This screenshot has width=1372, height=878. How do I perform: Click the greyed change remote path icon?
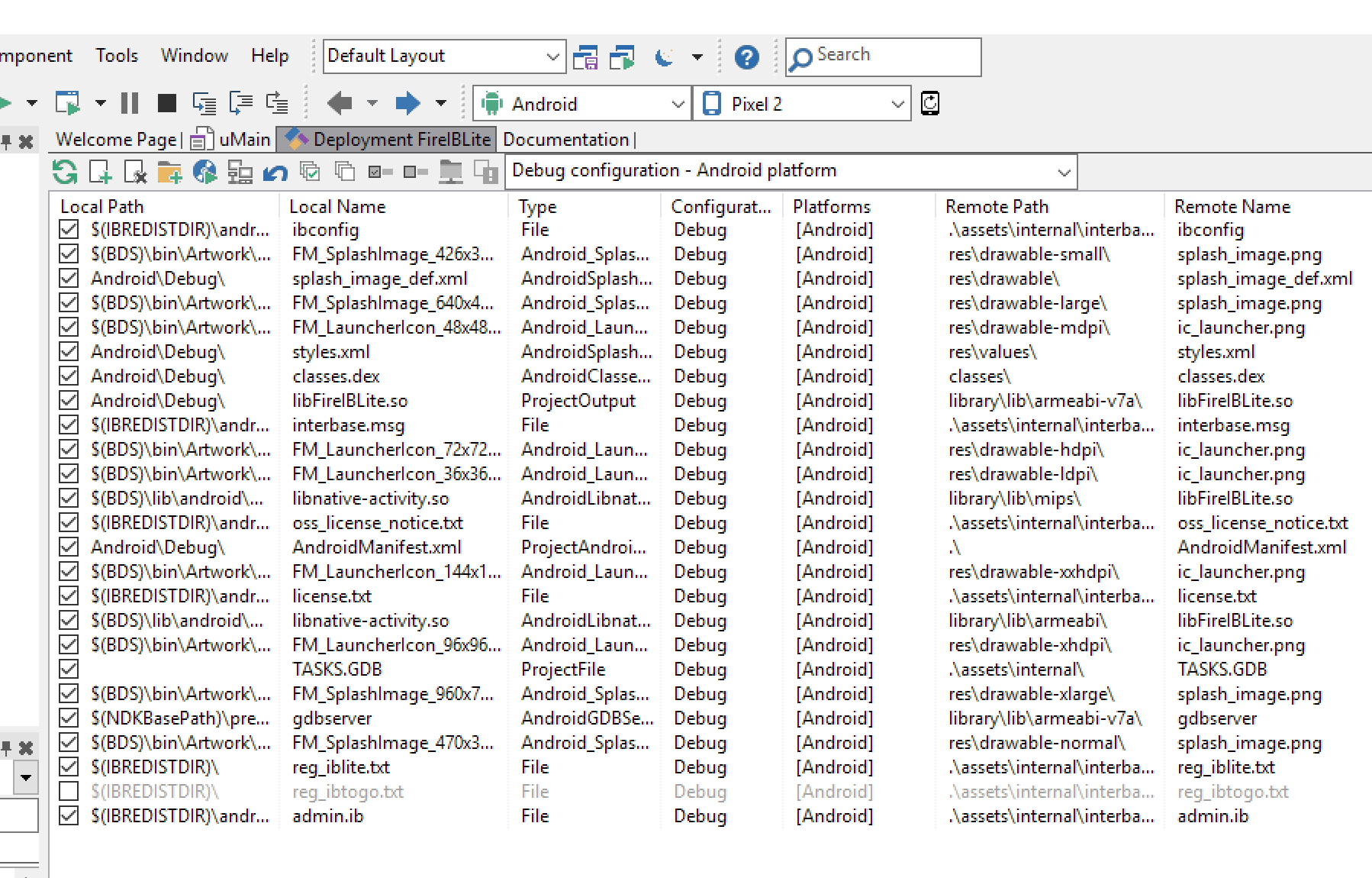pos(450,173)
